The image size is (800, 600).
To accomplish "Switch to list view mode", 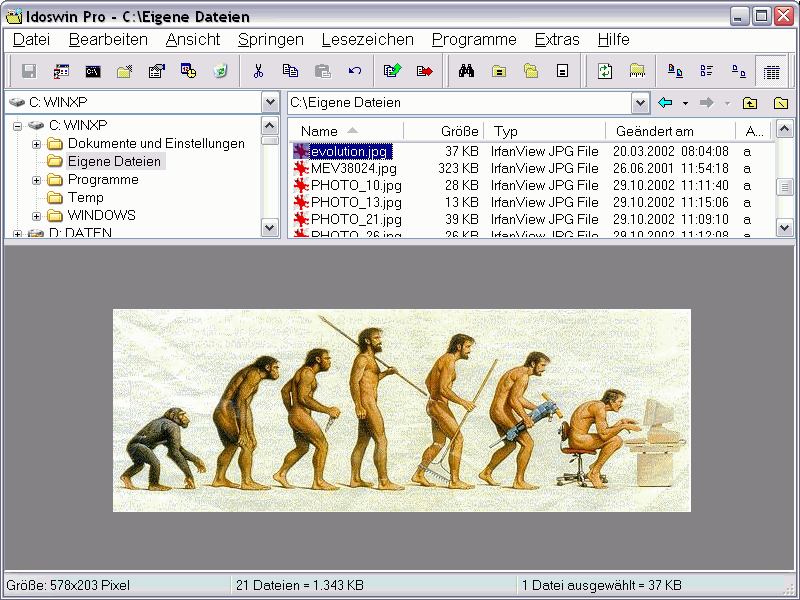I will click(707, 71).
